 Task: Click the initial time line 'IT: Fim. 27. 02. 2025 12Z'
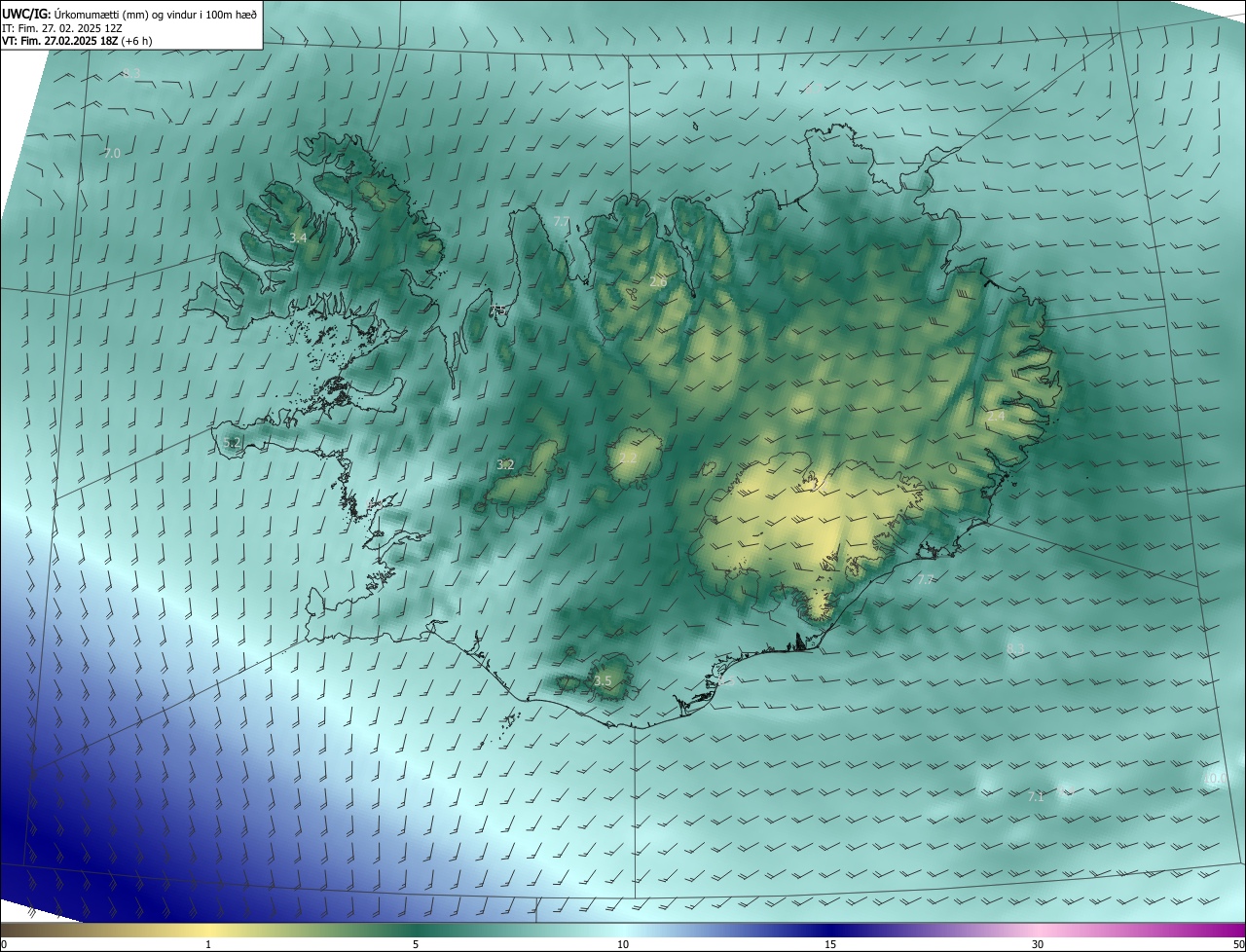pyautogui.click(x=61, y=27)
